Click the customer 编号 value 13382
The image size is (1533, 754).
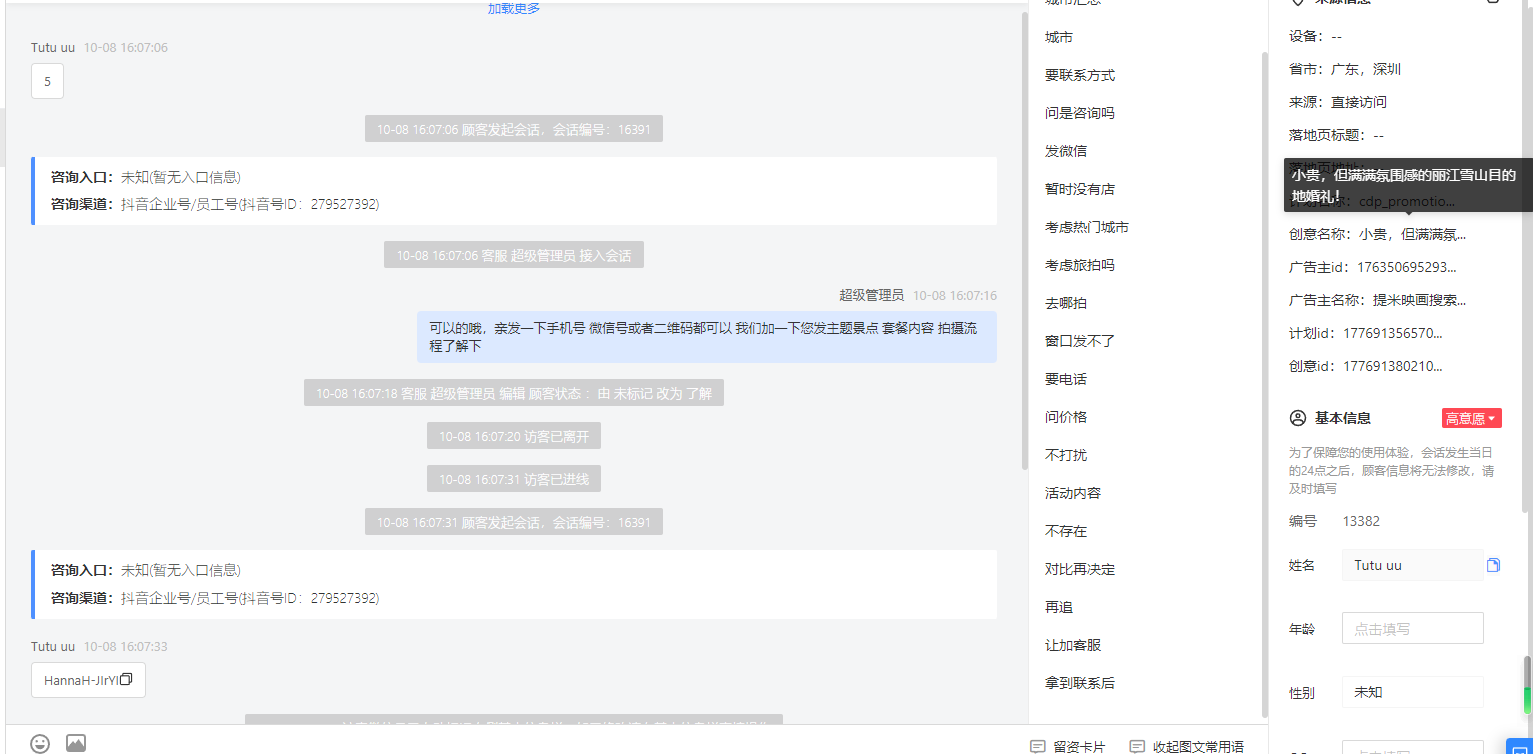tap(1361, 521)
